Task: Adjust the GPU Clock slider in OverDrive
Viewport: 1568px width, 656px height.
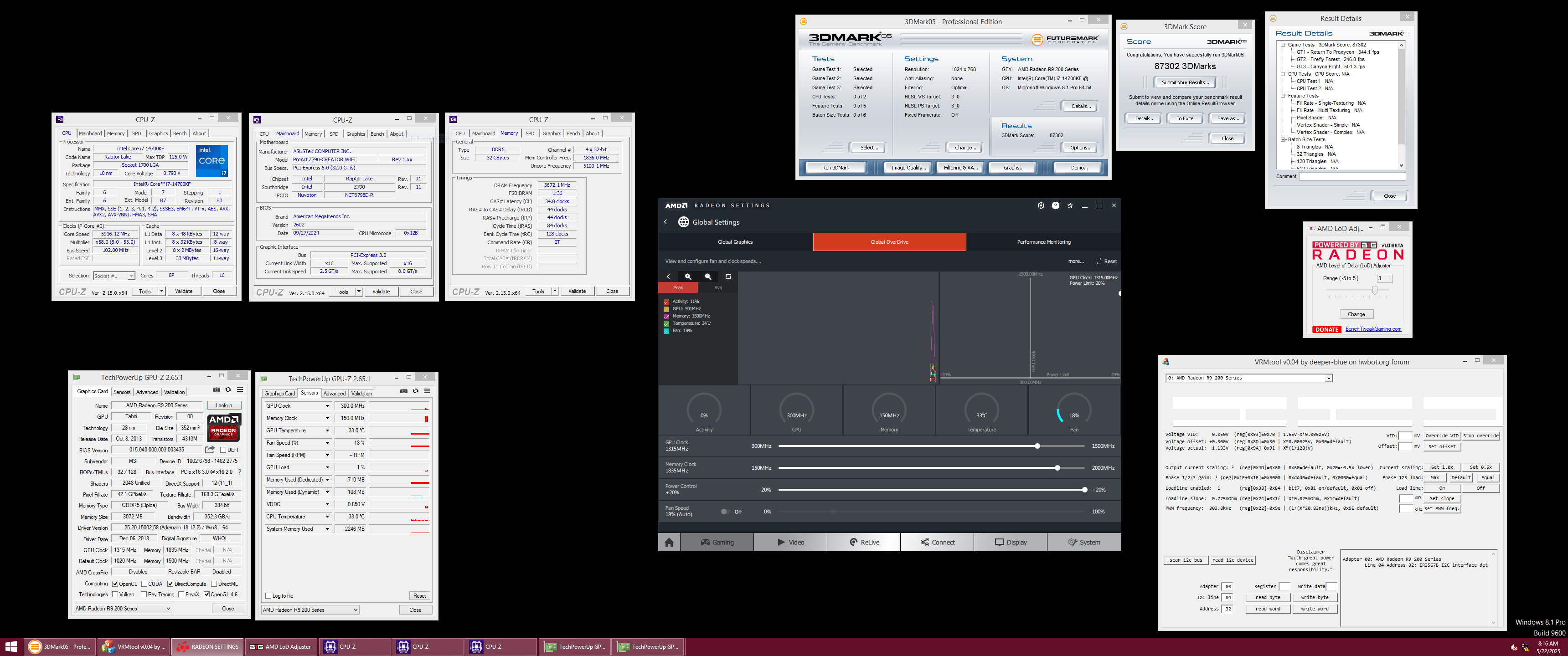Action: point(1037,446)
